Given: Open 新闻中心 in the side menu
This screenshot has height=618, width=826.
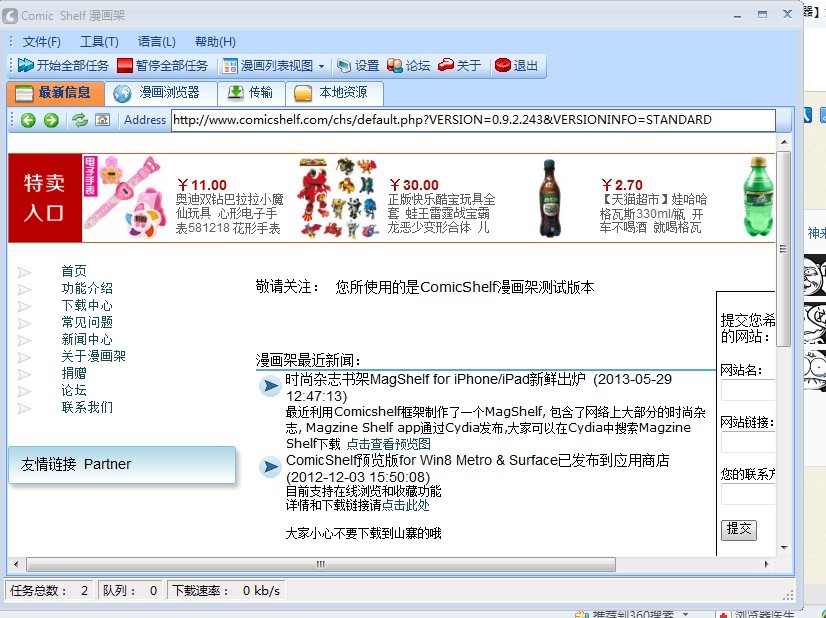Looking at the screenshot, I should (x=87, y=339).
